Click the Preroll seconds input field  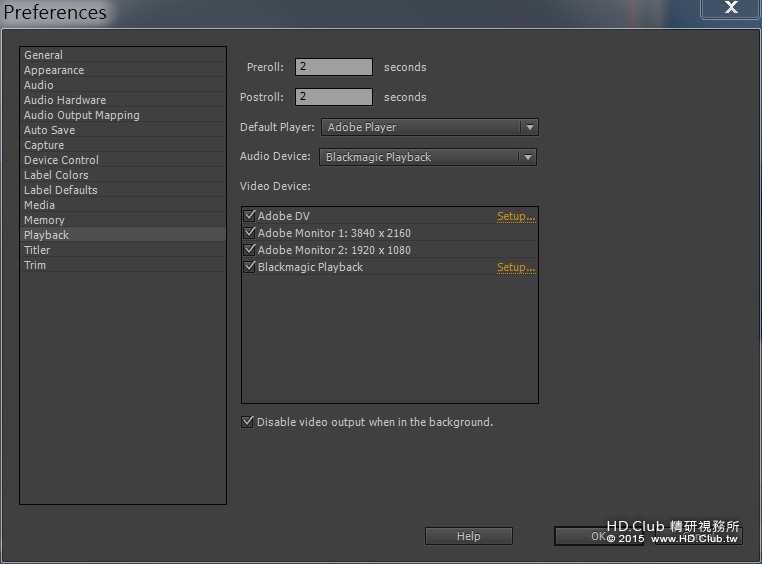pos(334,67)
